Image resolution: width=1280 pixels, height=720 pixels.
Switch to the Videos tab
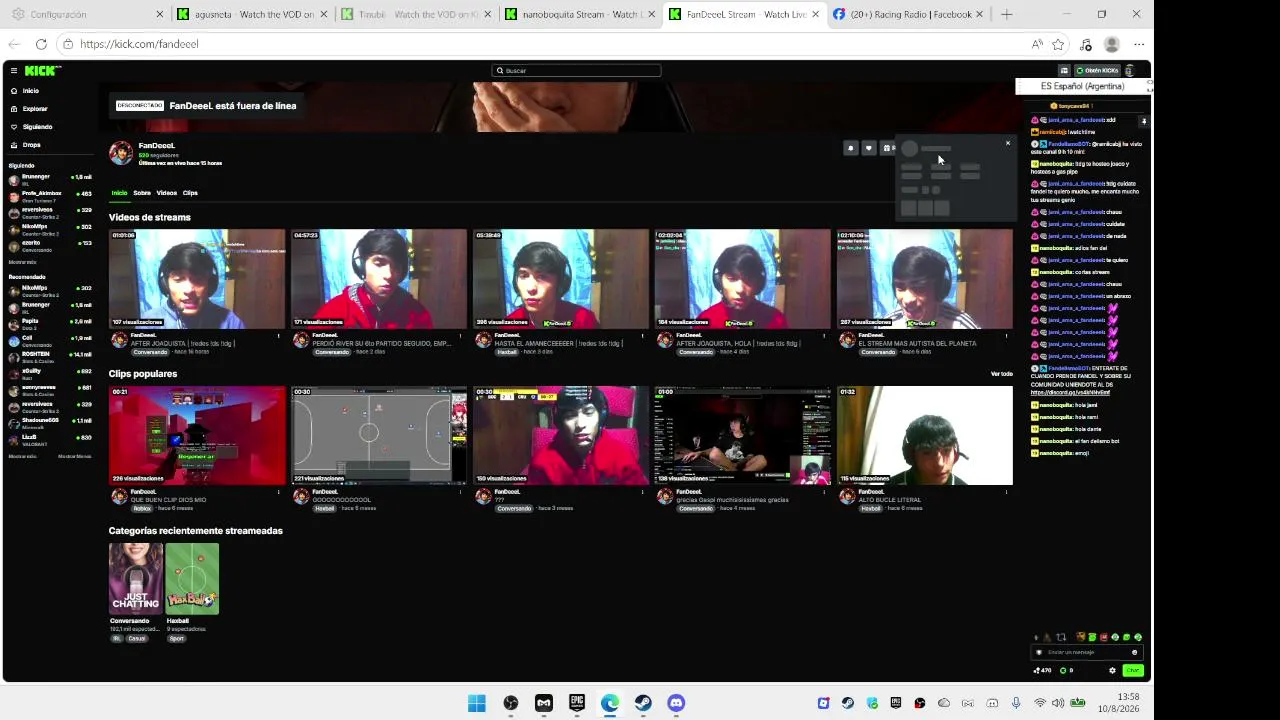click(x=166, y=193)
